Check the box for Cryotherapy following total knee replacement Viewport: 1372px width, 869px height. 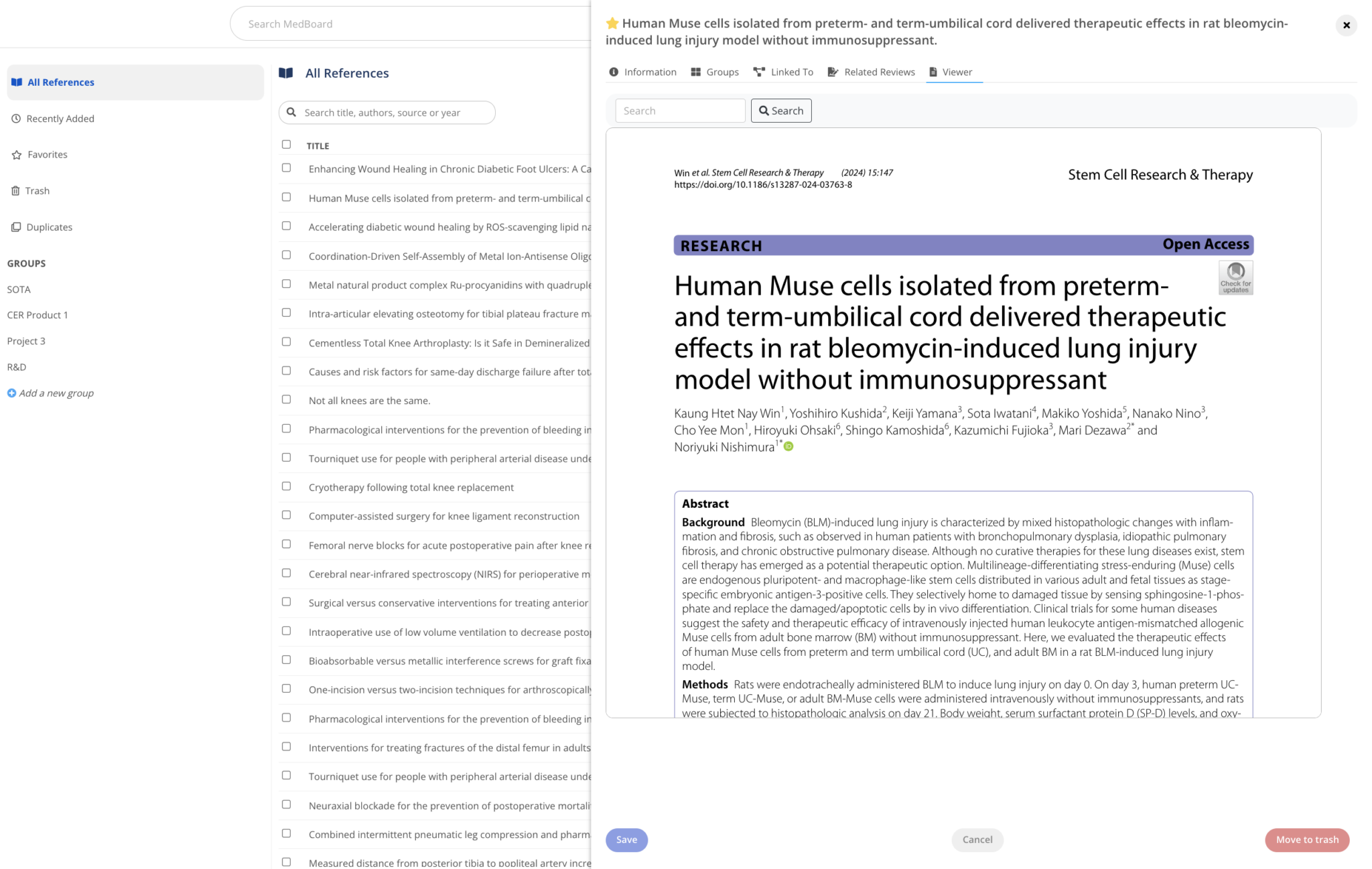(287, 486)
